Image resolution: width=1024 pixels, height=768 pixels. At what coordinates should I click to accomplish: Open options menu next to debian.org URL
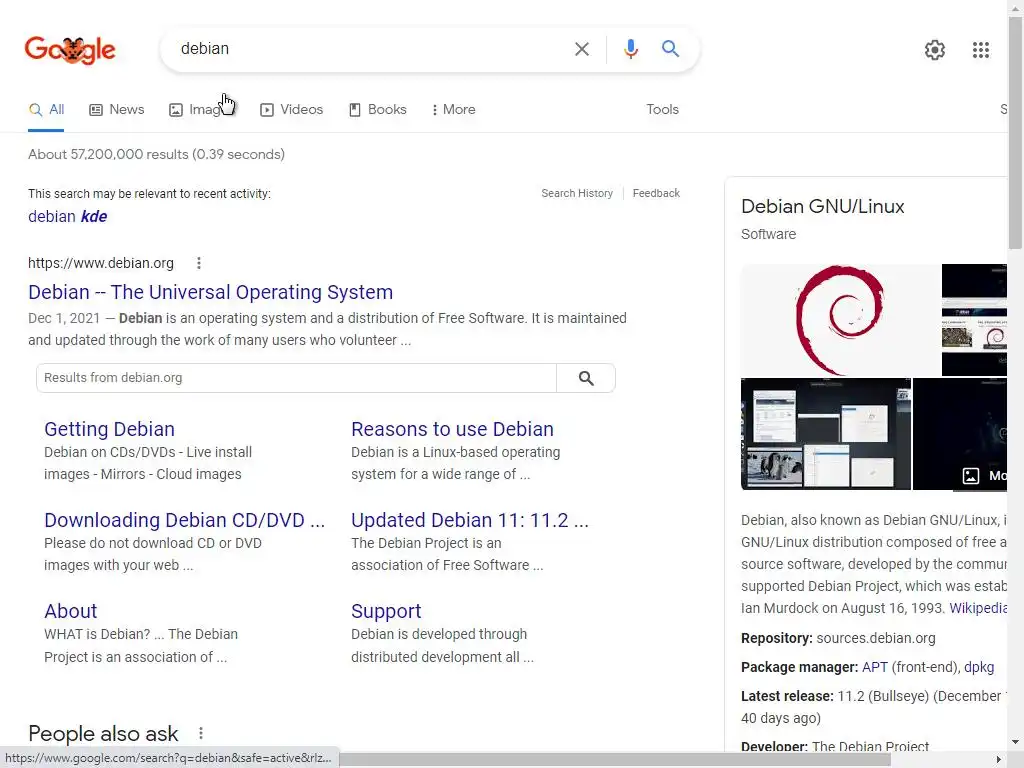pyautogui.click(x=199, y=263)
